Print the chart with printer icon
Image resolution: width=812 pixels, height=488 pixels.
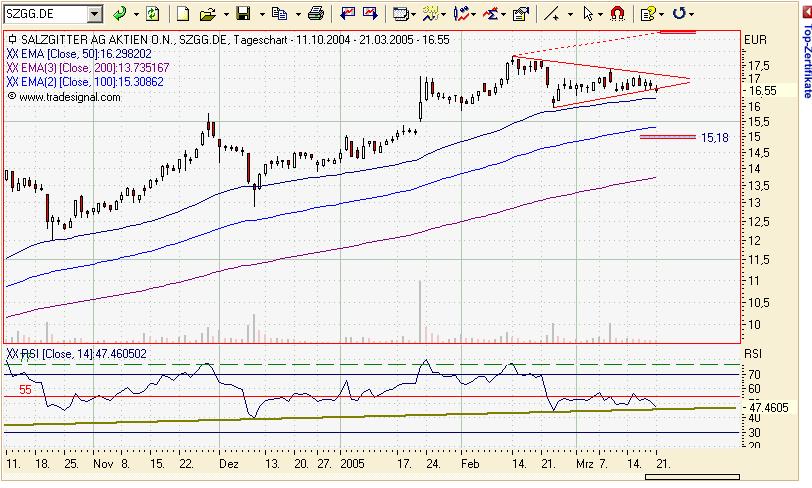click(x=316, y=13)
